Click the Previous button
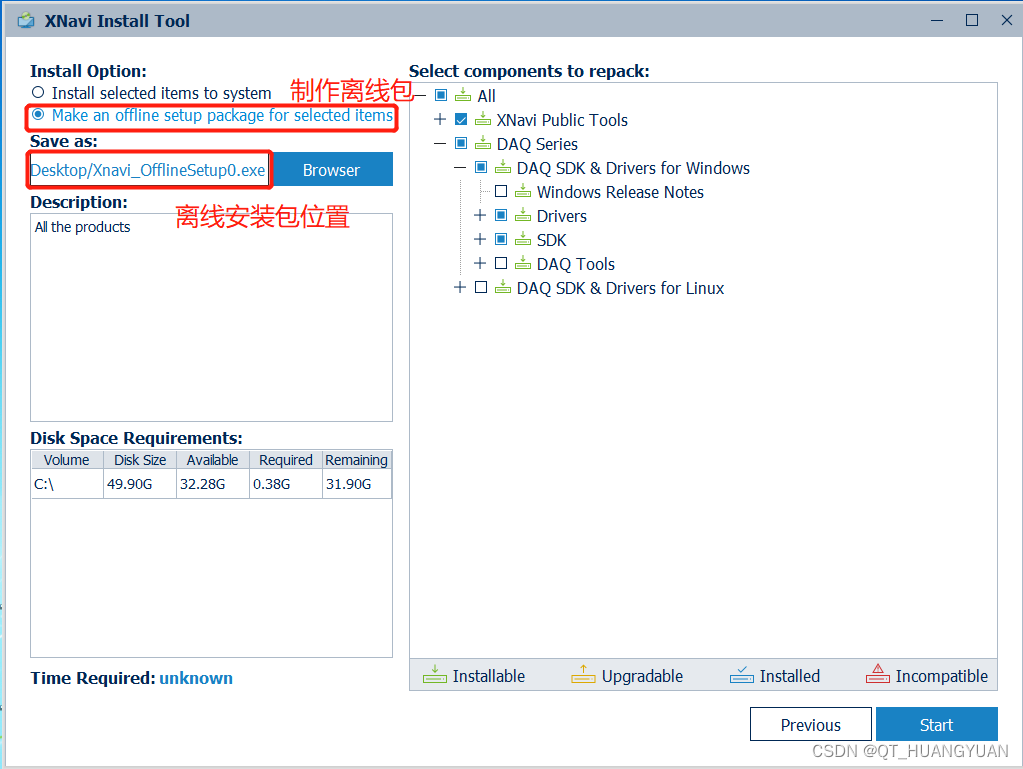Viewport: 1023px width, 769px height. click(x=810, y=725)
